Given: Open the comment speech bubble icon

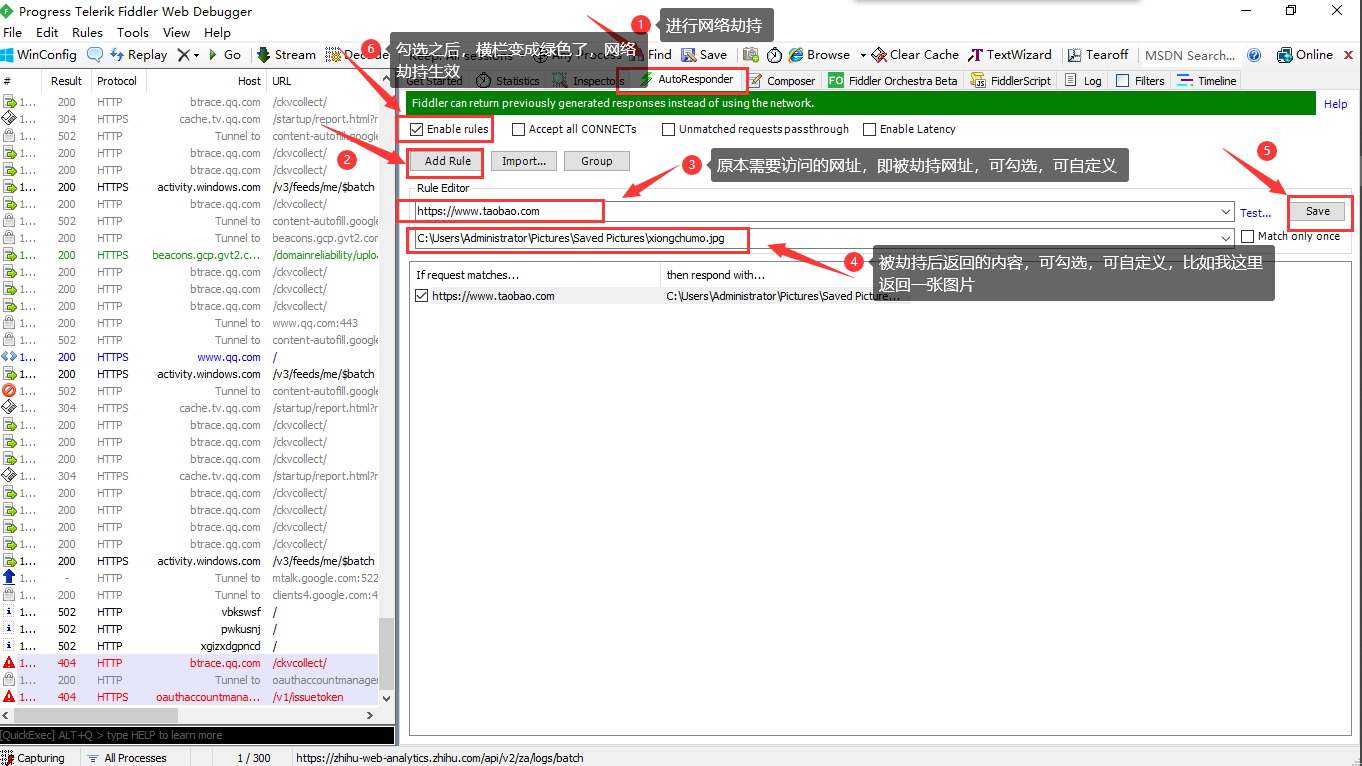Looking at the screenshot, I should [x=95, y=55].
